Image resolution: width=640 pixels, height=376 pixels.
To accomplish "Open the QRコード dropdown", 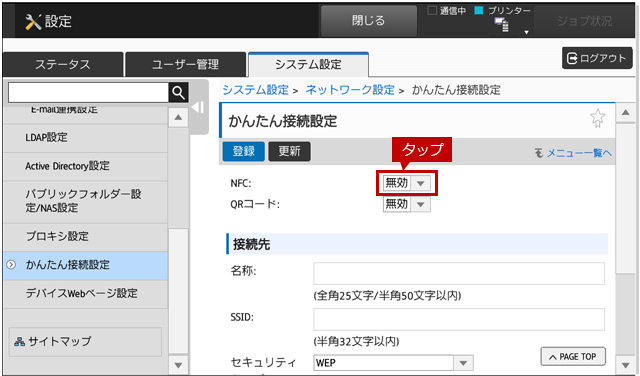I will pos(407,204).
